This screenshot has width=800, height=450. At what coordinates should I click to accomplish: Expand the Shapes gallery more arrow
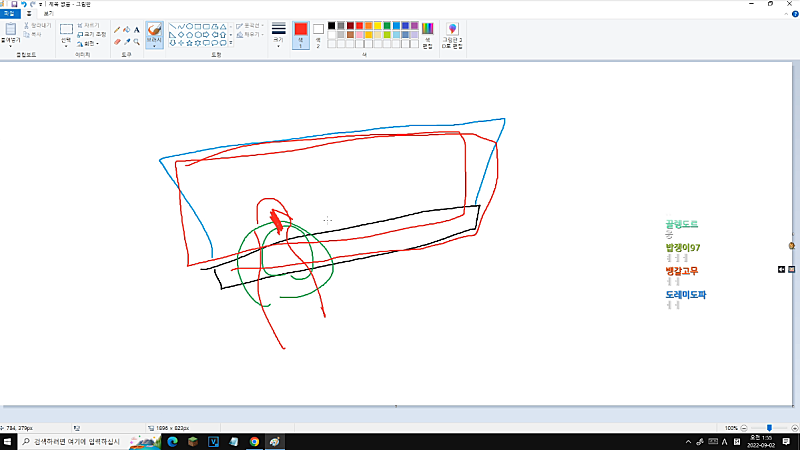pos(231,43)
